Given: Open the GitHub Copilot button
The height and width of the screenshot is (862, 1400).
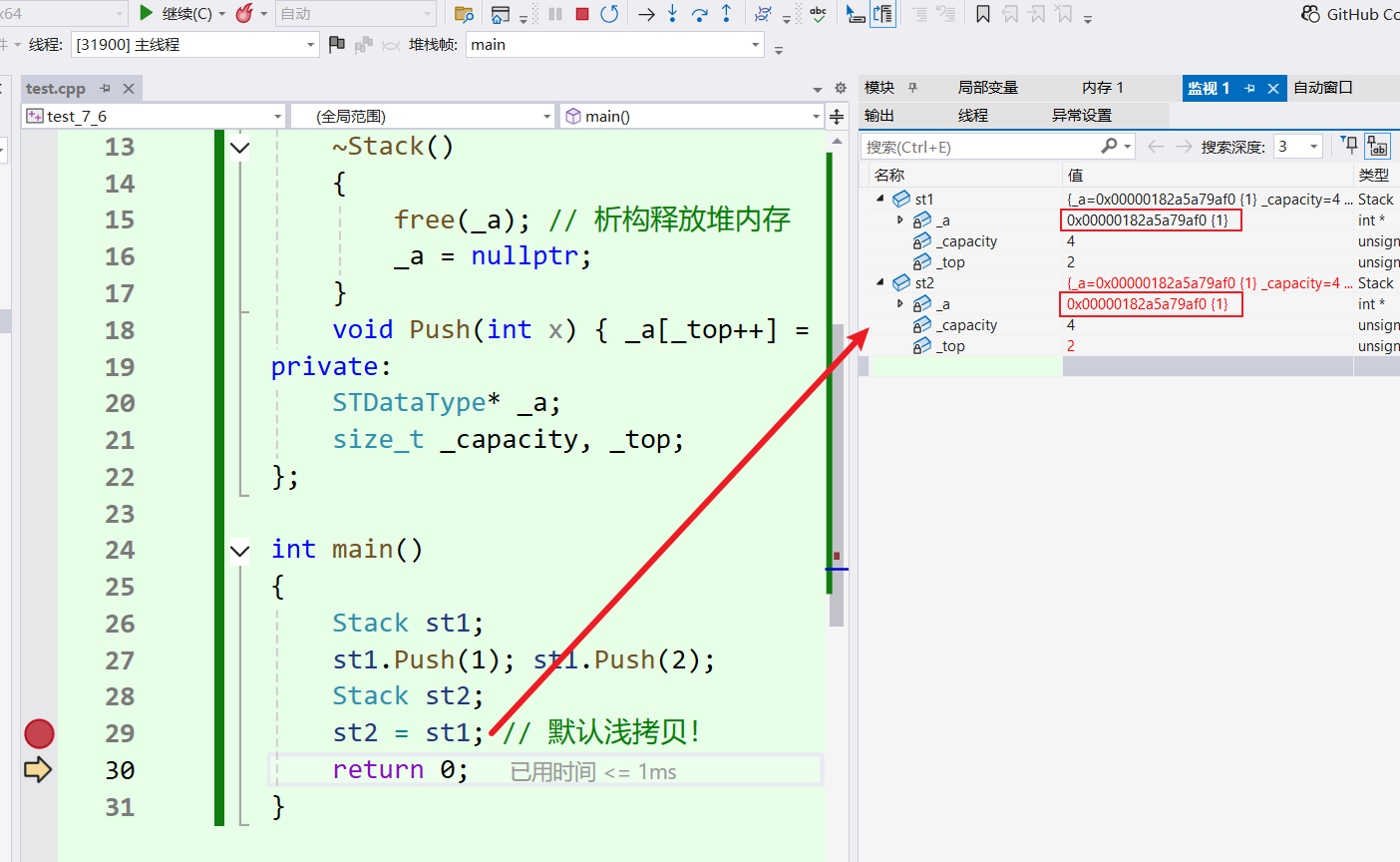Looking at the screenshot, I should (1350, 14).
